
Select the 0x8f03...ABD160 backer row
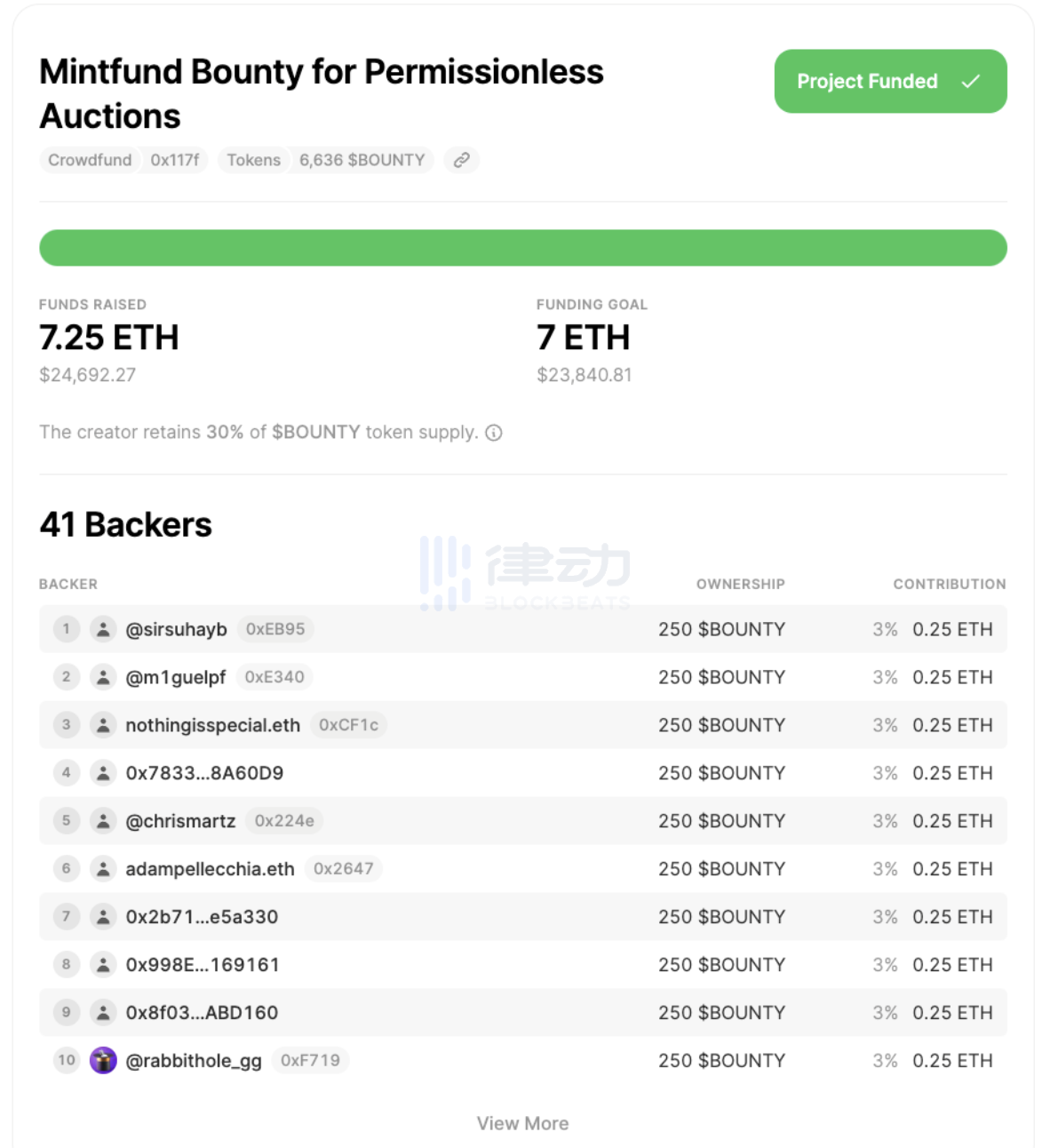522,1013
